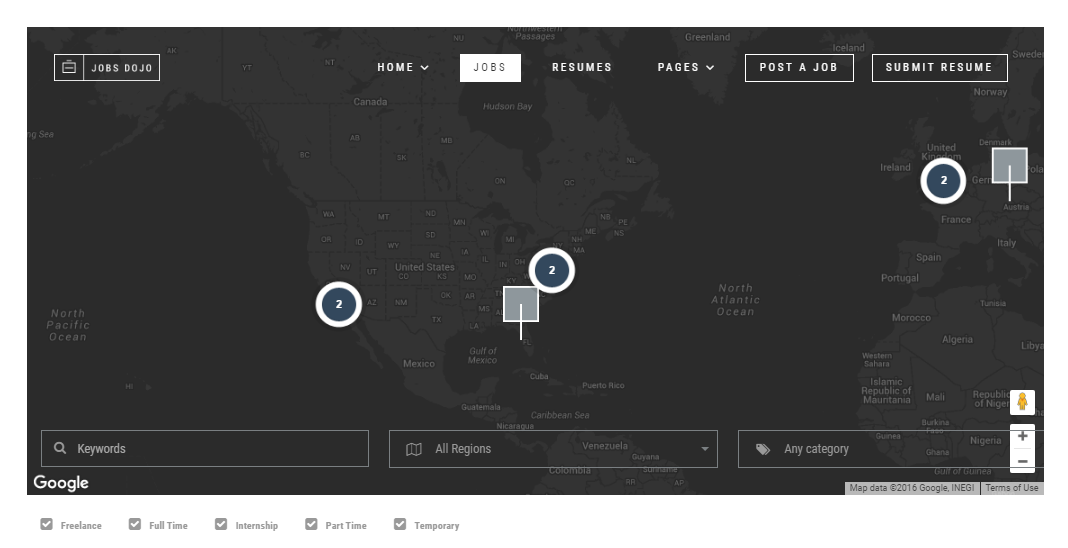The width and height of the screenshot is (1068, 548).
Task: Click the map icon beside All Regions
Action: (413, 449)
